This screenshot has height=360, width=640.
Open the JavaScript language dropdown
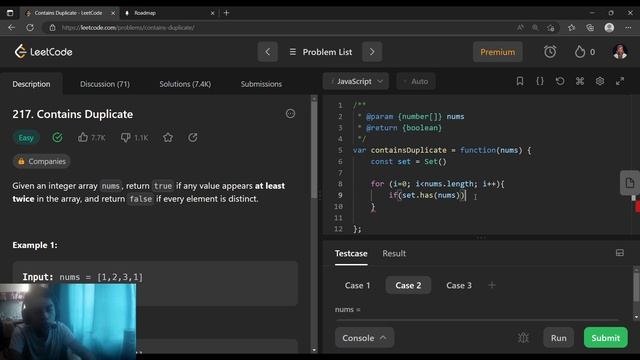tap(356, 81)
